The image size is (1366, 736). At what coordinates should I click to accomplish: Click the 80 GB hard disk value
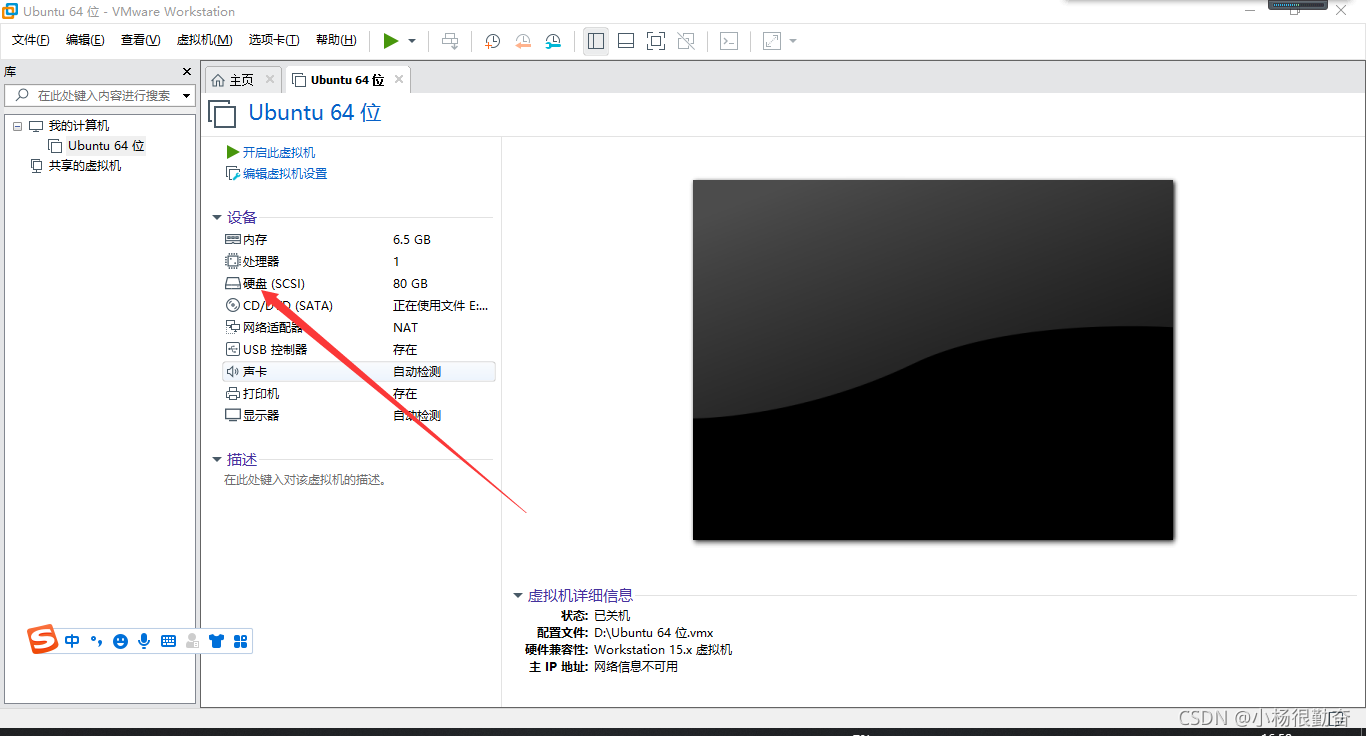[x=410, y=284]
